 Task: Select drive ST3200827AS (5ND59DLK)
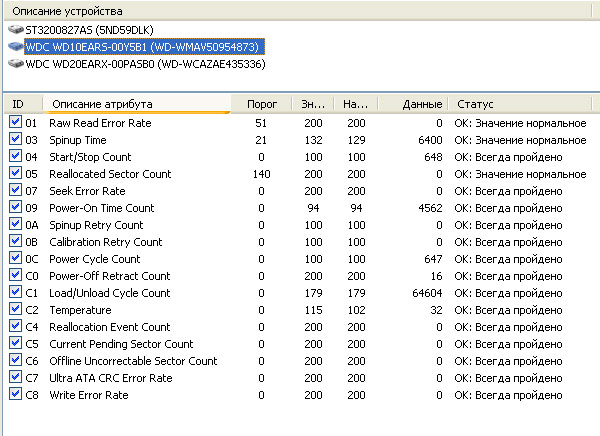(x=89, y=30)
